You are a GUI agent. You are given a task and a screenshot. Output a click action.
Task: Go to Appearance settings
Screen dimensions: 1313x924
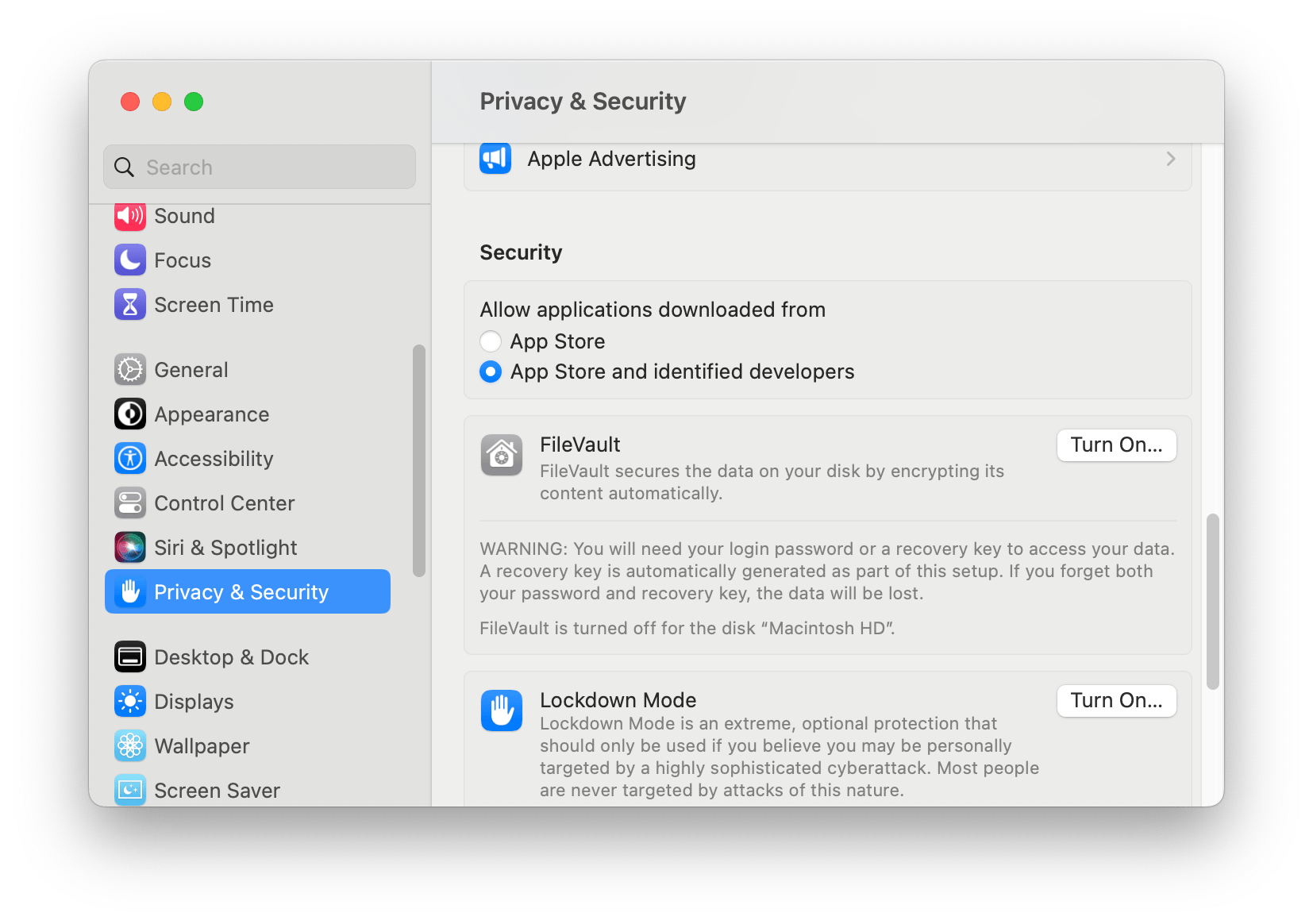tap(211, 414)
